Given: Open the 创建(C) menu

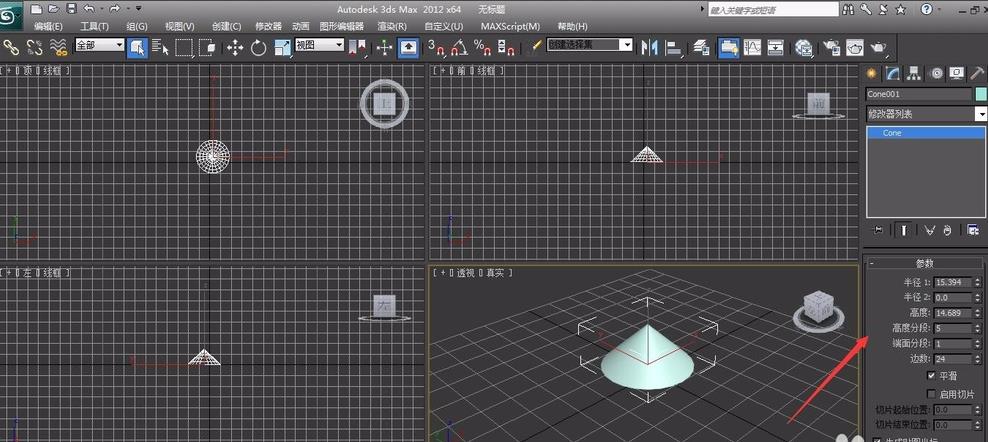Looking at the screenshot, I should [226, 26].
